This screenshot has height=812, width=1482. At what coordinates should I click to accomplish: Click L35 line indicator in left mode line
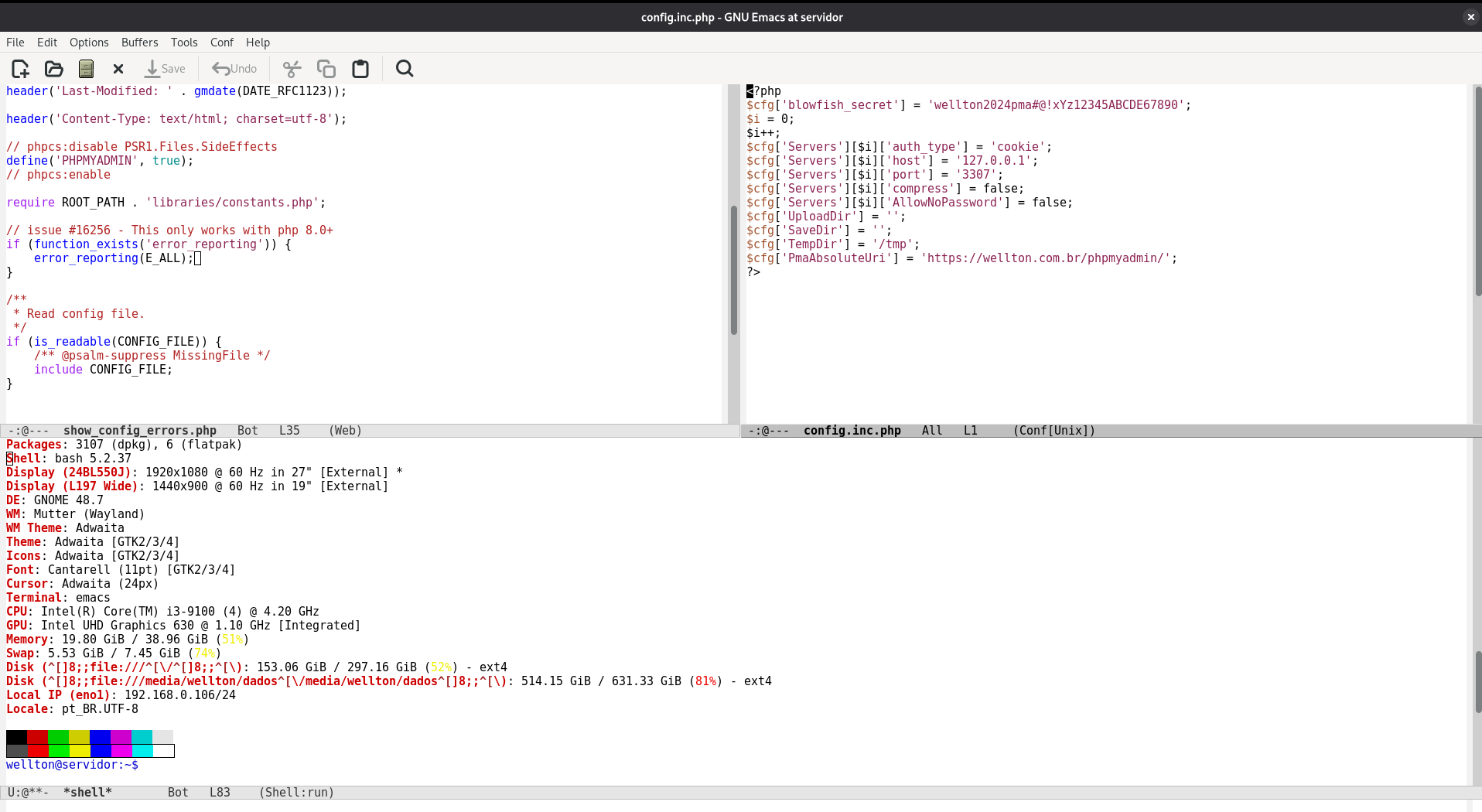point(289,431)
